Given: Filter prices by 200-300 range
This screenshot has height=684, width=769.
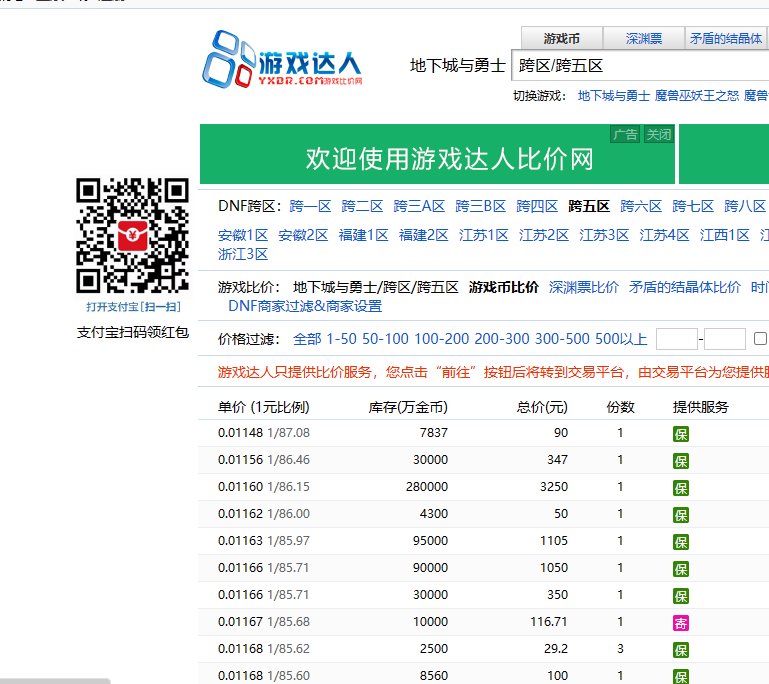Looking at the screenshot, I should click(502, 339).
